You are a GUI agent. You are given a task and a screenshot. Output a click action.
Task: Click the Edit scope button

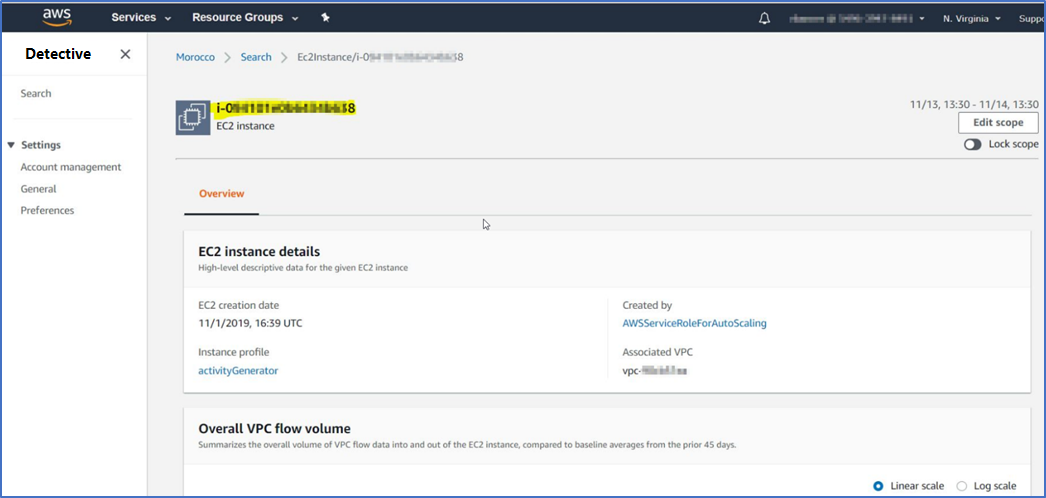[x=997, y=122]
